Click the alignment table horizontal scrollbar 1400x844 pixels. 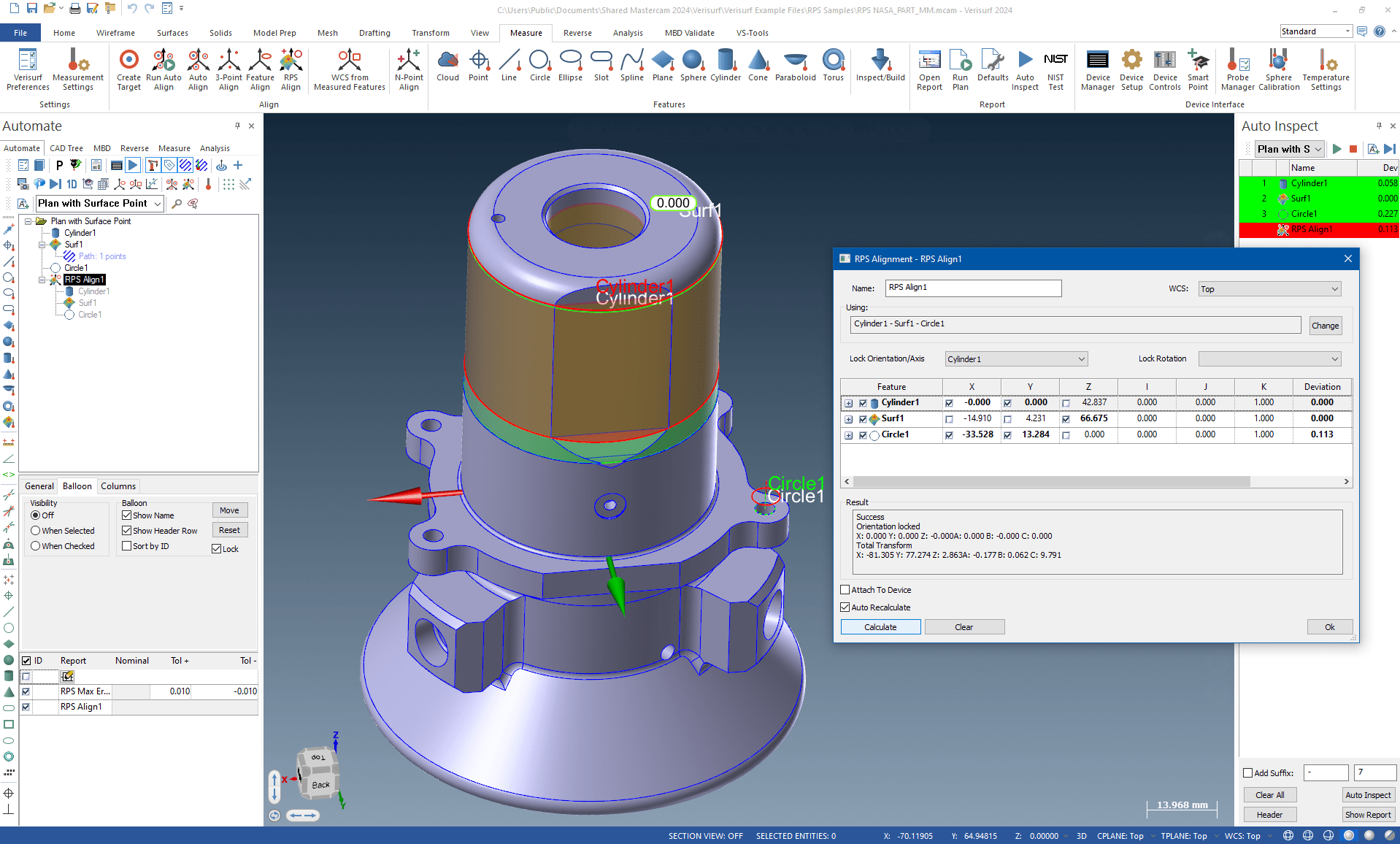(1051, 482)
